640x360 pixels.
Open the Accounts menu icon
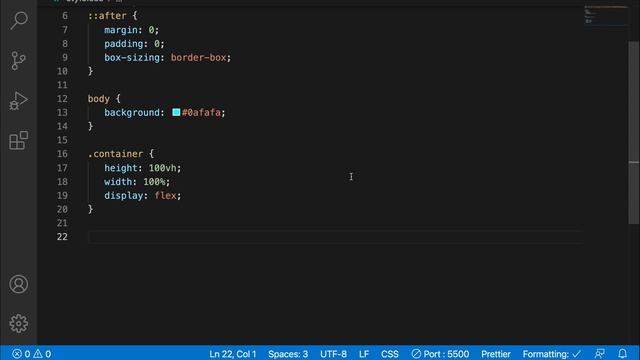18,284
